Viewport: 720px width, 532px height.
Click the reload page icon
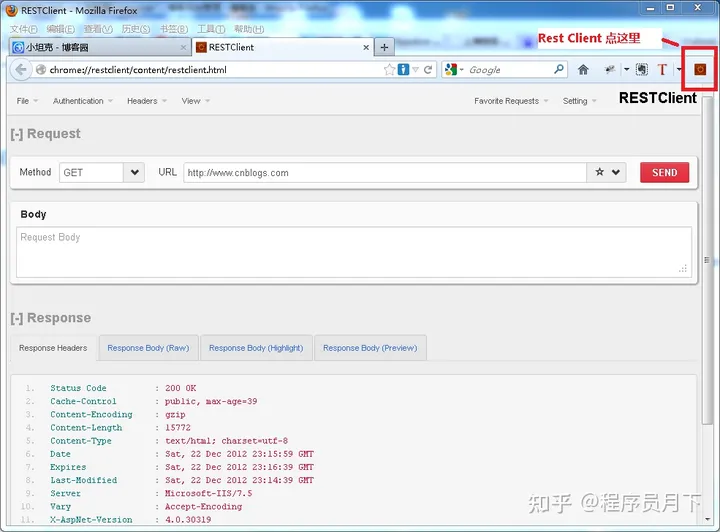point(428,70)
